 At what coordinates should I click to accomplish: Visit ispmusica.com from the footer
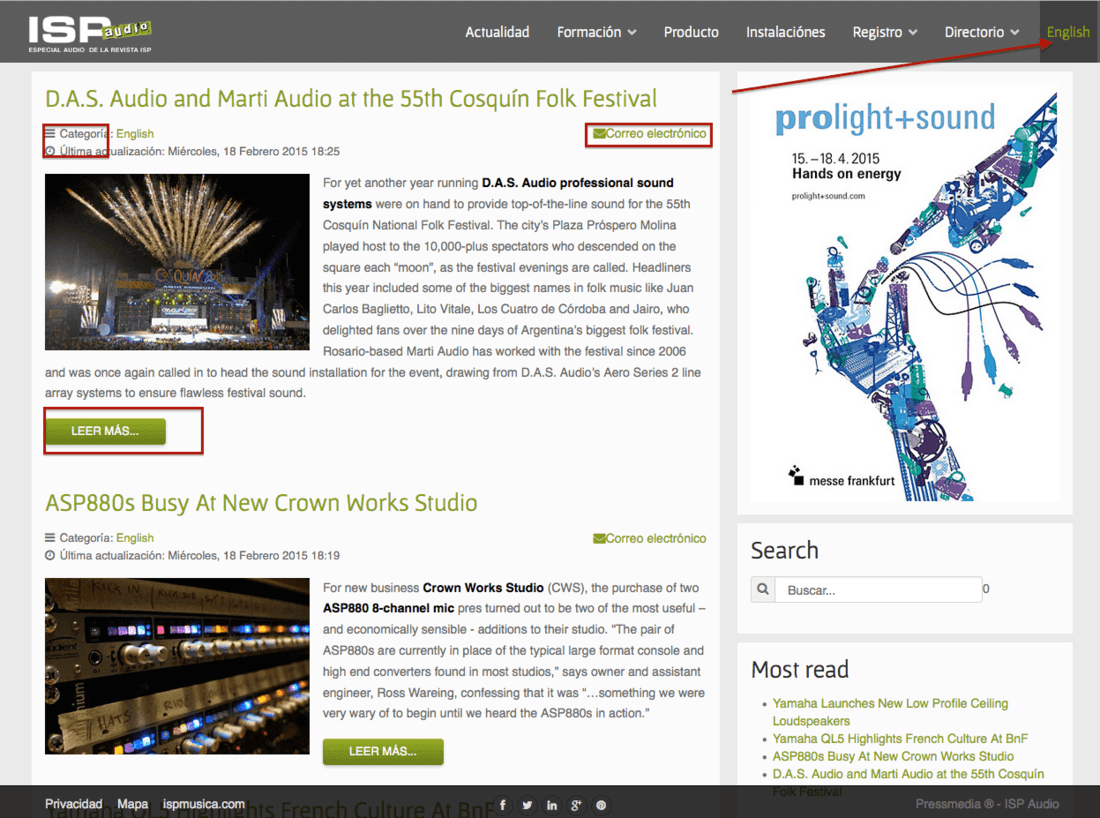[204, 804]
